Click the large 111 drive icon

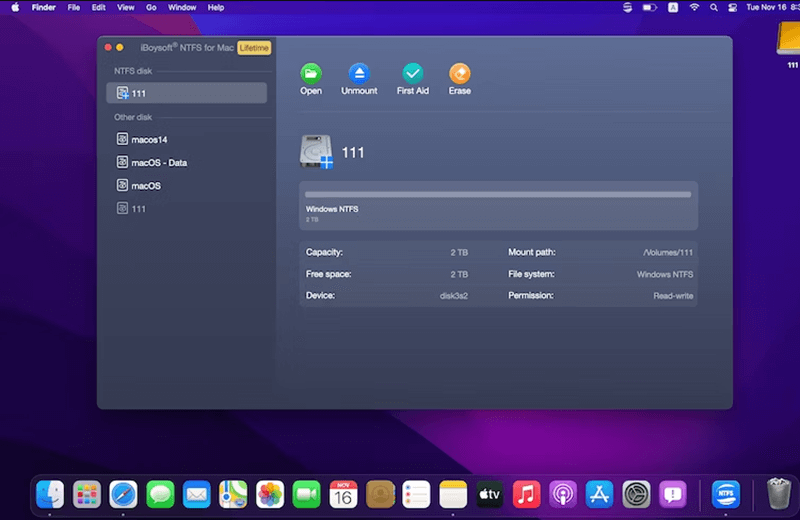click(316, 152)
